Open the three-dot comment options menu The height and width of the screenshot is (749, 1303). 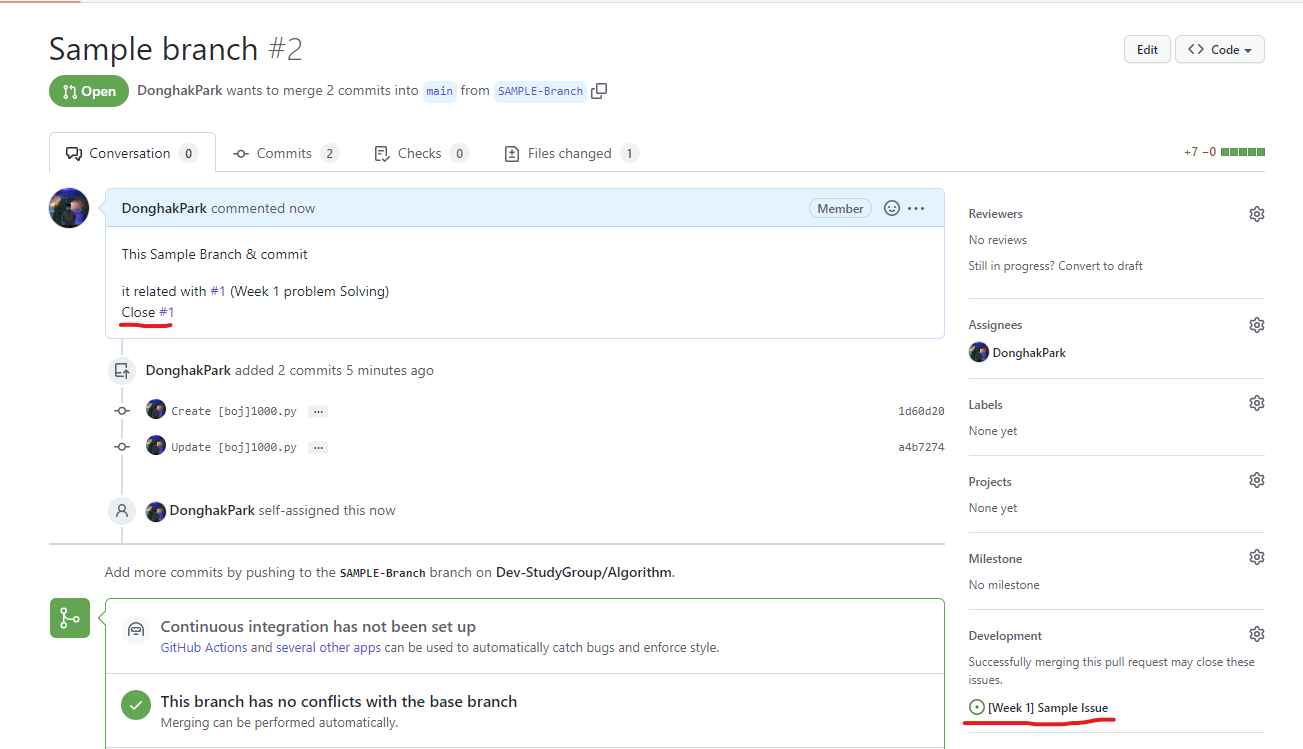(x=916, y=208)
